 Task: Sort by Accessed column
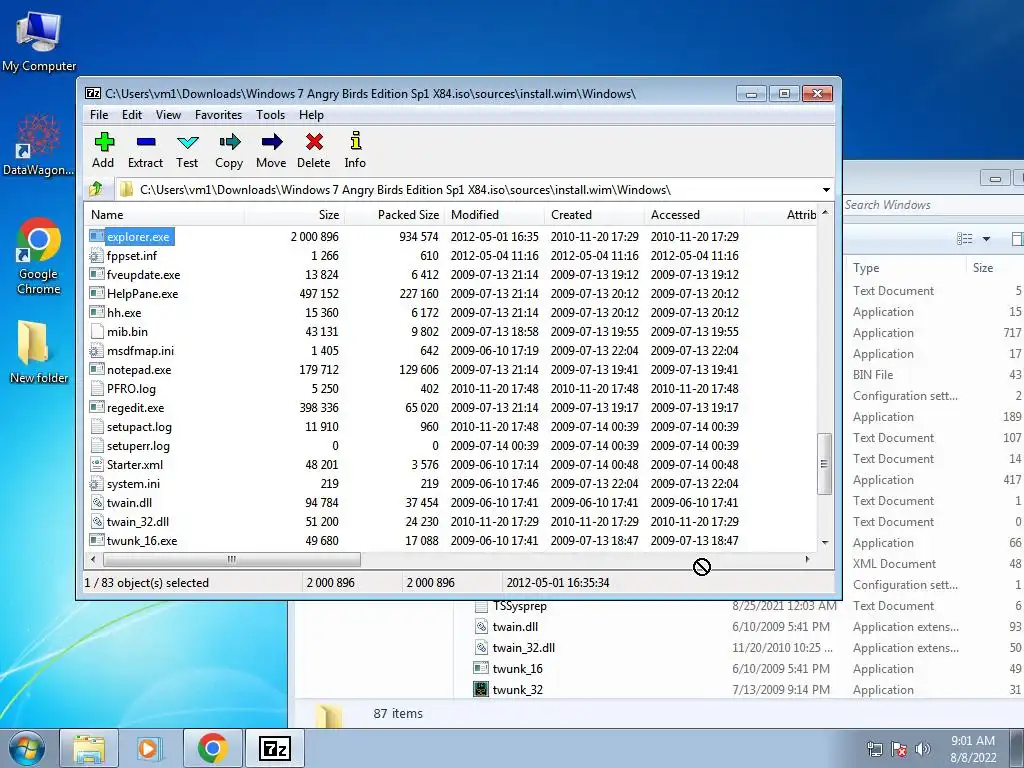(x=694, y=215)
